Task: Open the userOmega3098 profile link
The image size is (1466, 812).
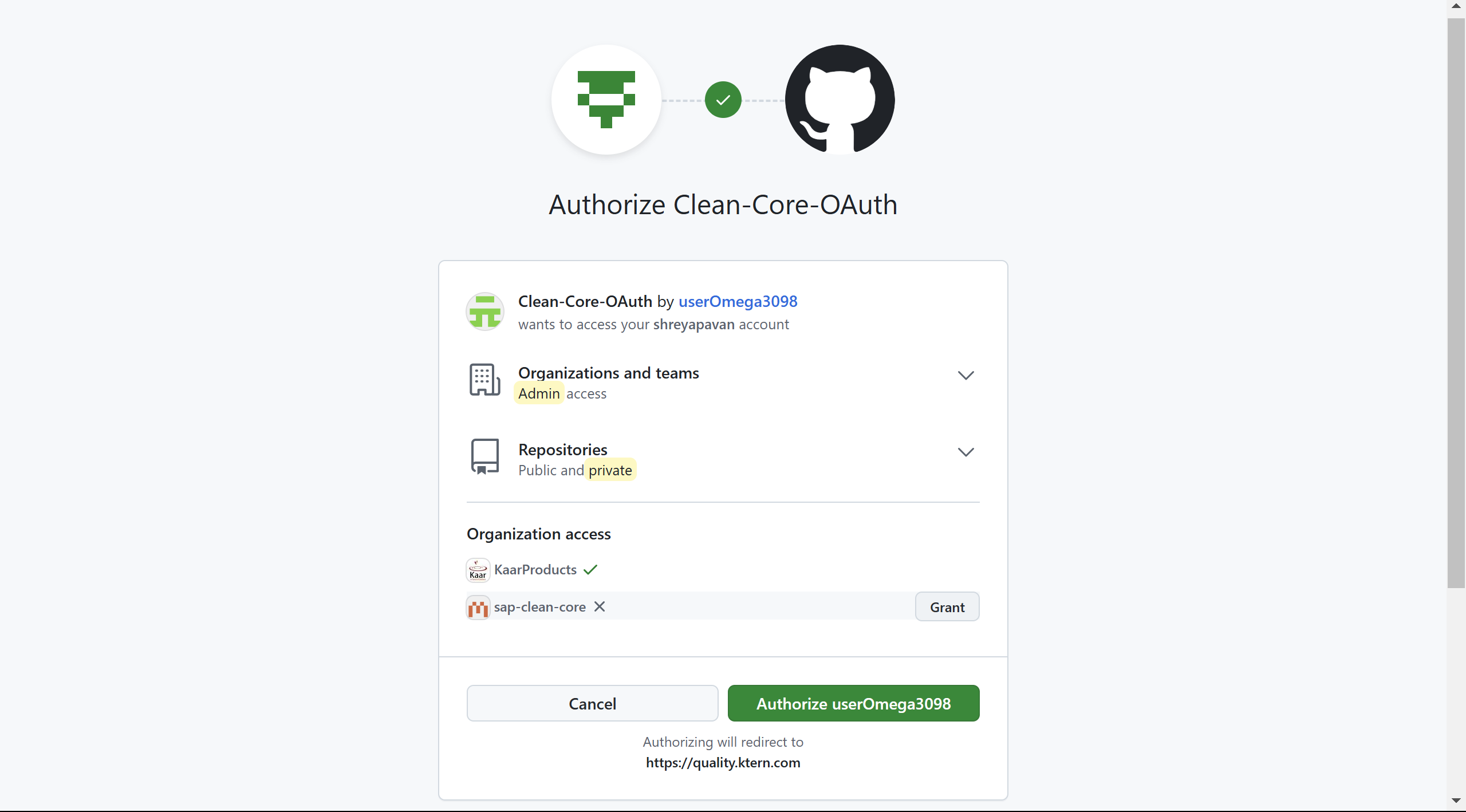Action: click(x=738, y=301)
